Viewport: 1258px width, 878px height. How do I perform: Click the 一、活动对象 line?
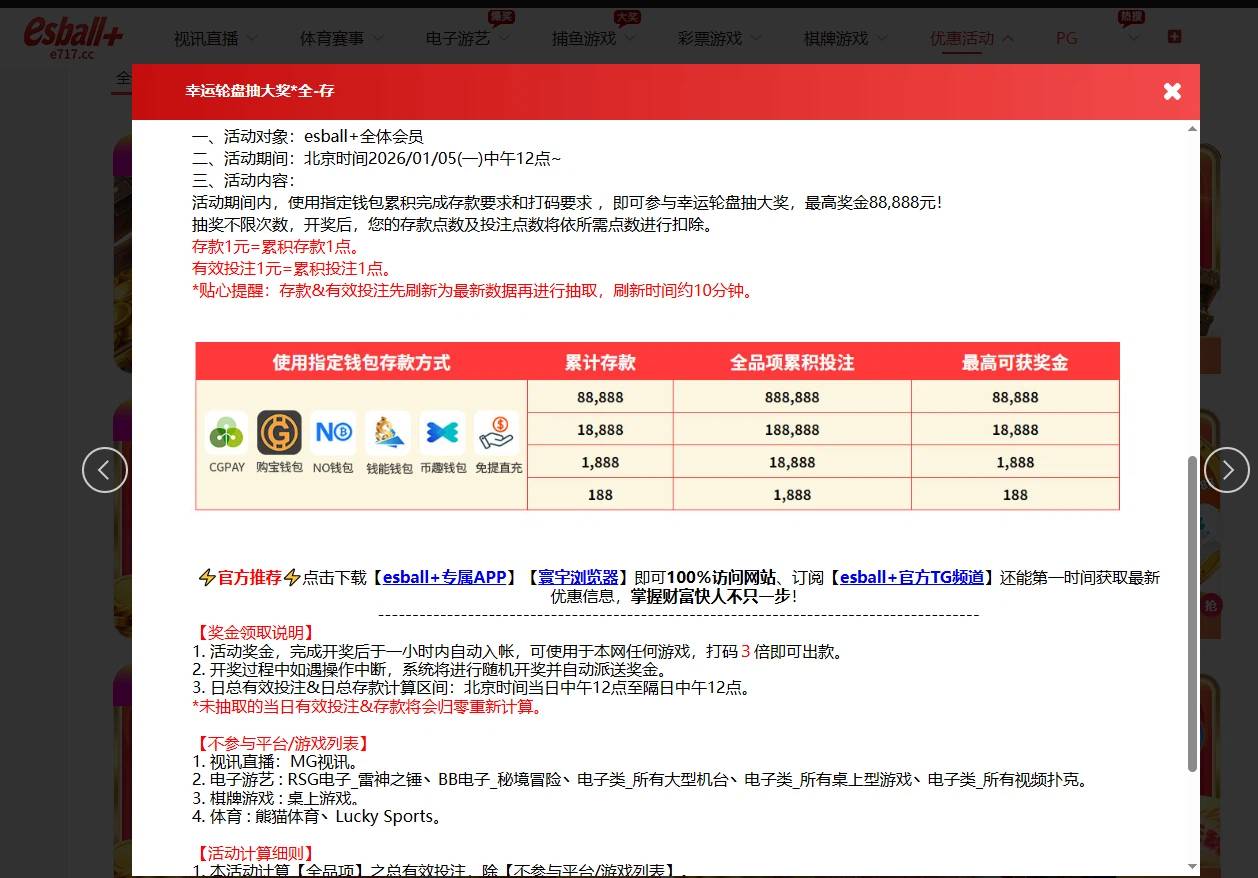(308, 137)
